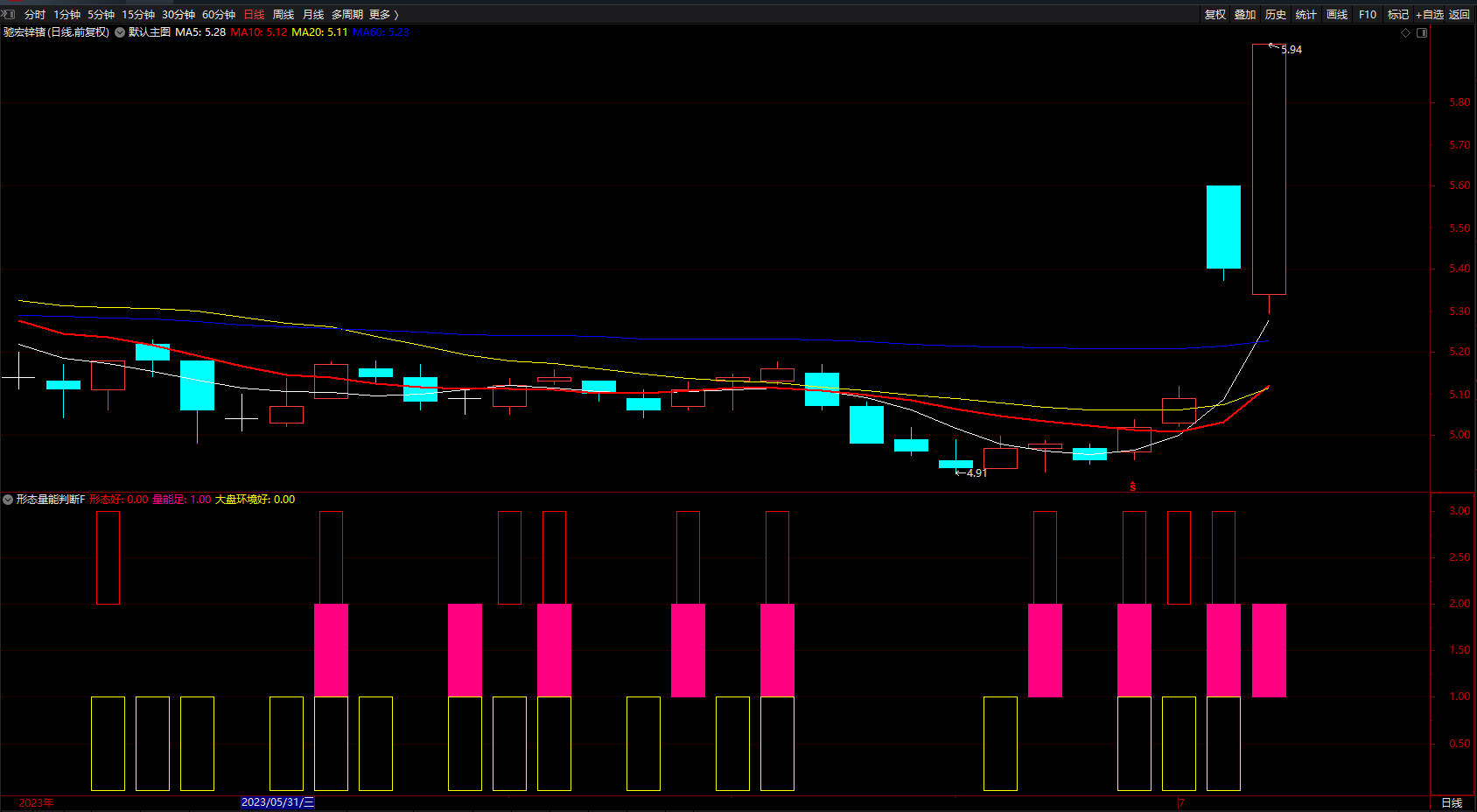Open the 统计 statistics button

pyautogui.click(x=1306, y=14)
